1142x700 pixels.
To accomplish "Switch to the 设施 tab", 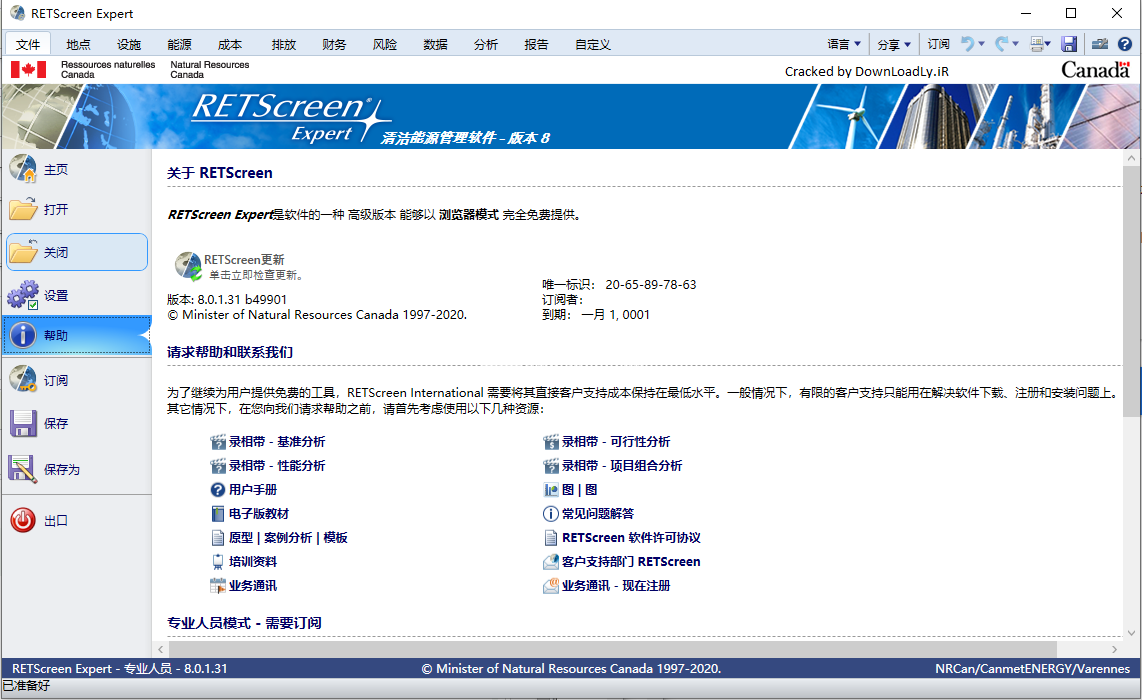I will (128, 44).
